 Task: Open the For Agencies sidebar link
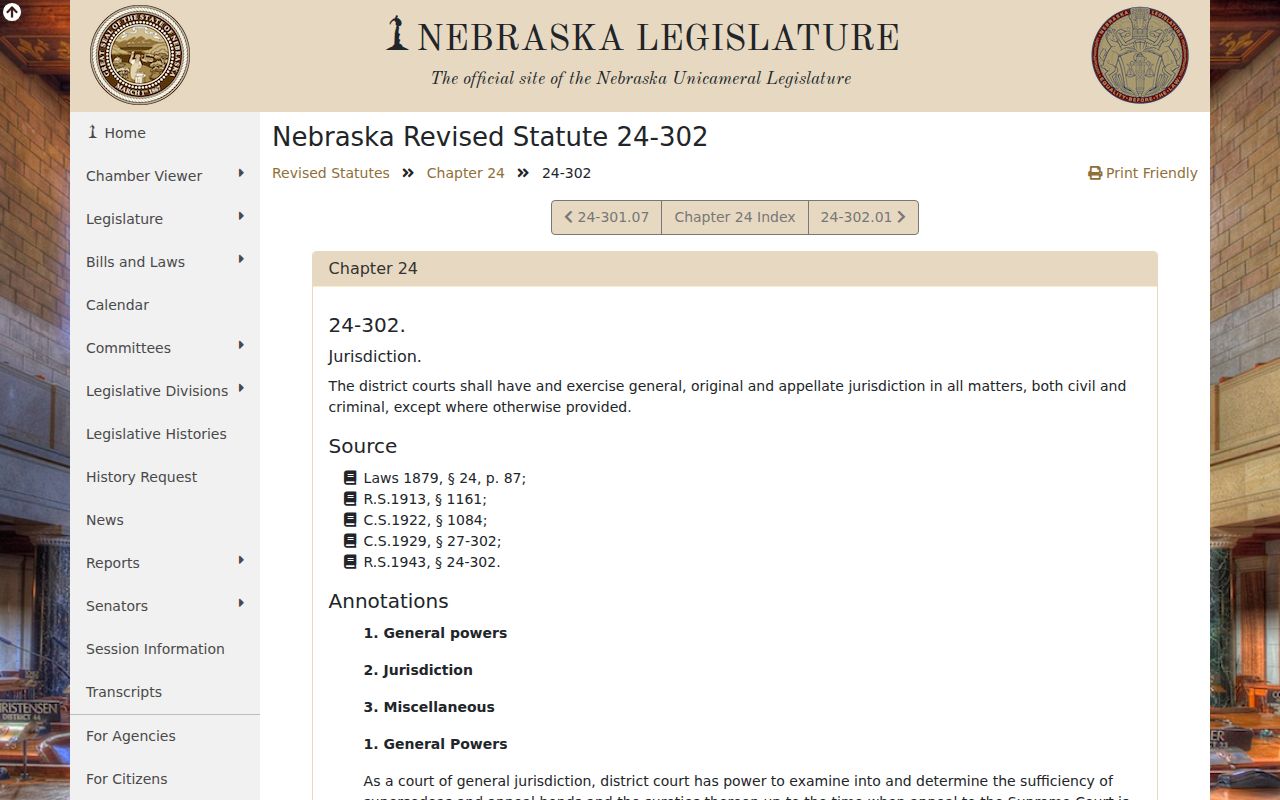pos(165,736)
